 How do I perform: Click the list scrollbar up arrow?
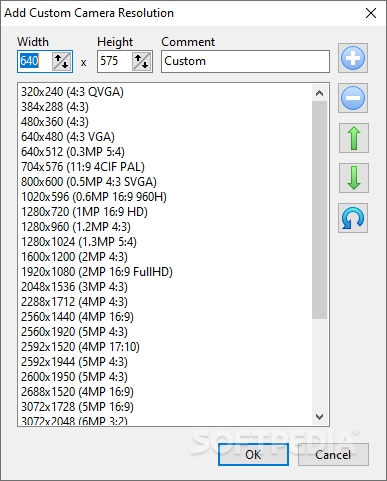point(319,93)
